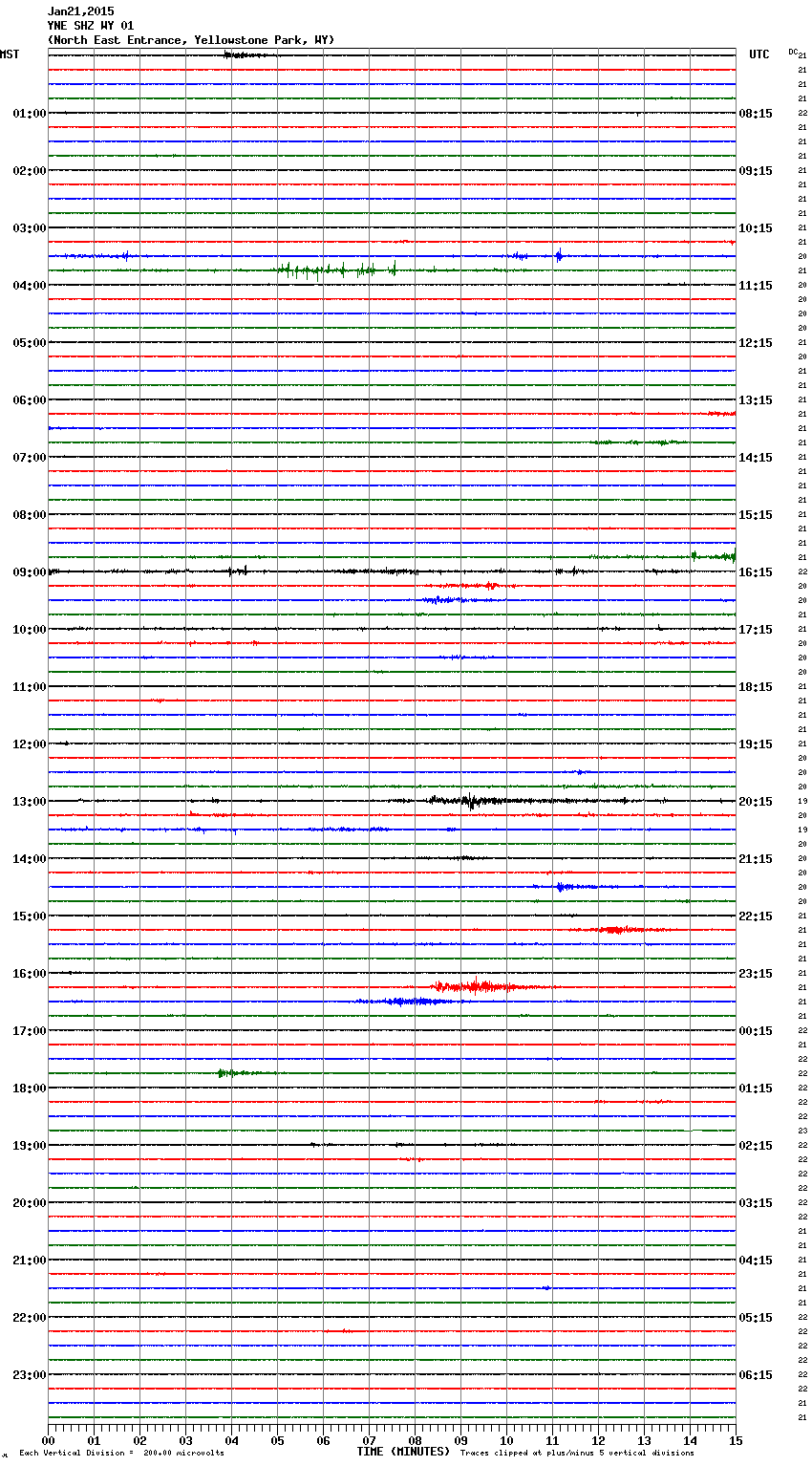The height and width of the screenshot is (1466, 812).
Task: Click the 04:15 UTC time label
Action: pos(756,1261)
